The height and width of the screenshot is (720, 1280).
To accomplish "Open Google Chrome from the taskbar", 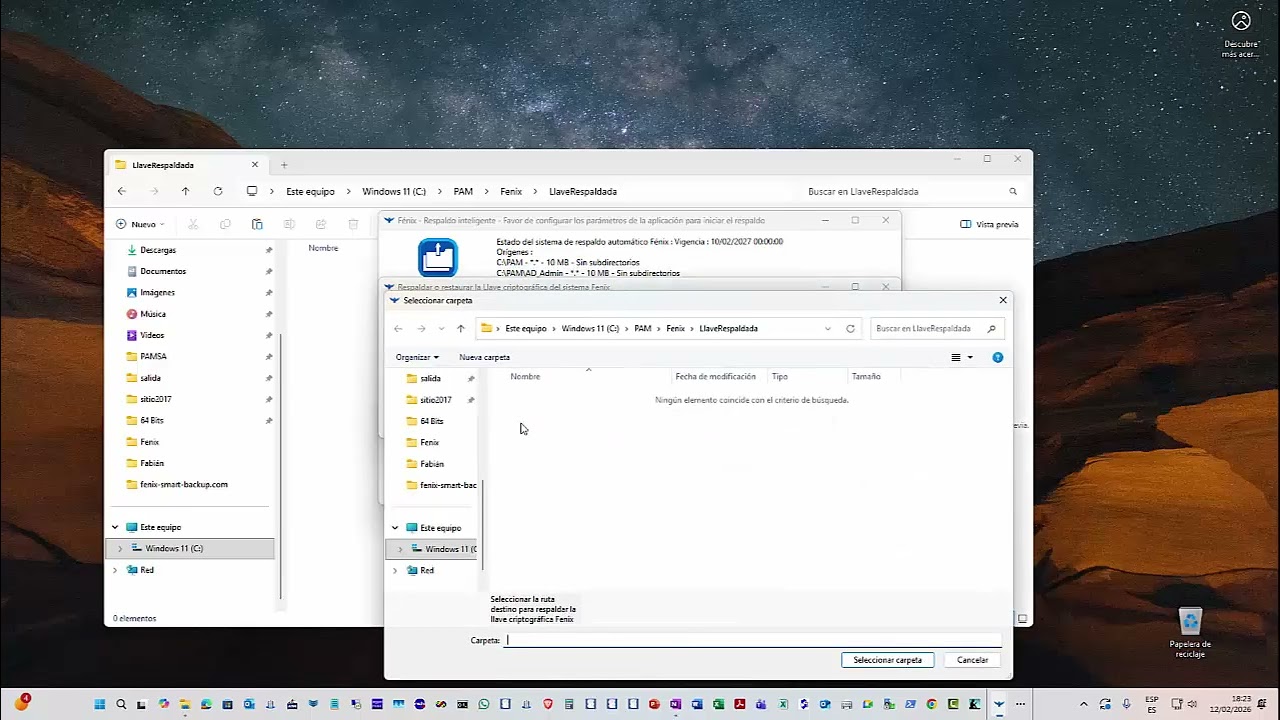I will pyautogui.click(x=932, y=704).
